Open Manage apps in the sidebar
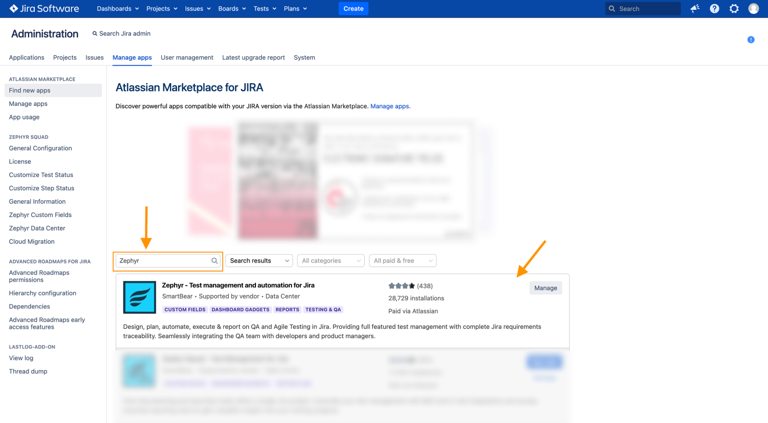The width and height of the screenshot is (768, 423). (x=28, y=104)
